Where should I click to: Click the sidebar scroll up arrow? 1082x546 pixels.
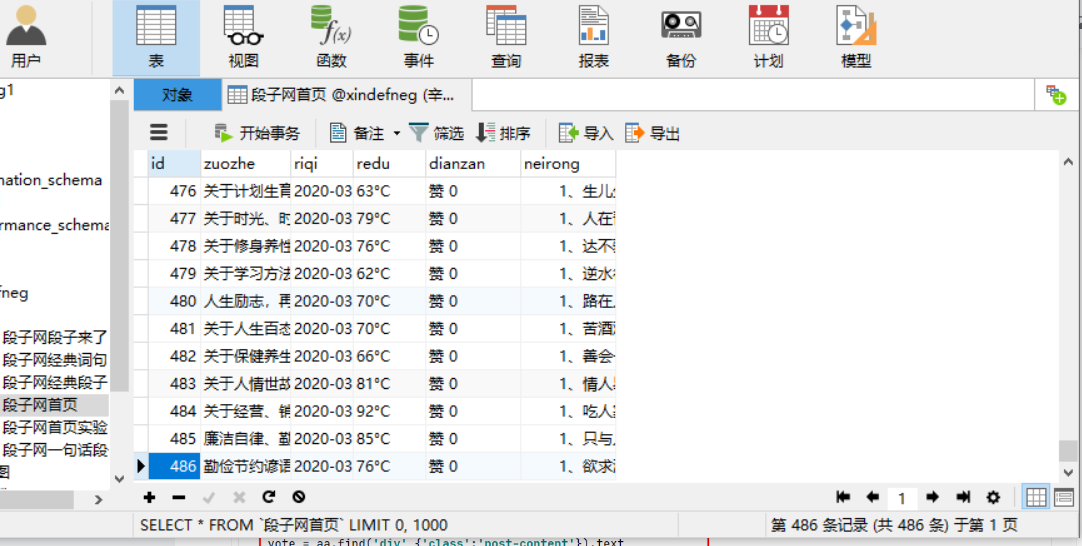tap(119, 90)
